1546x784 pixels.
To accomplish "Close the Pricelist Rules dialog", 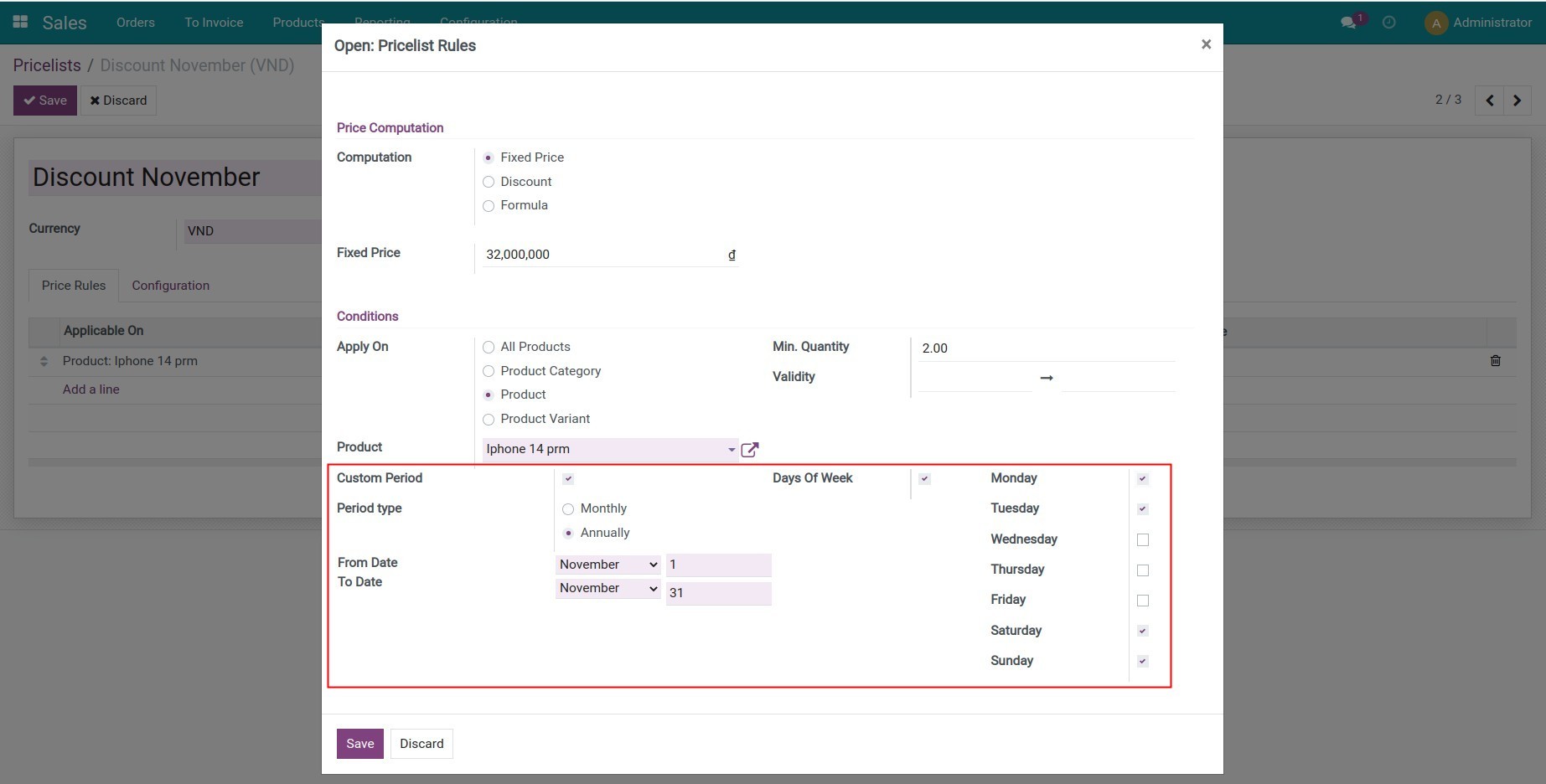I will coord(1206,44).
